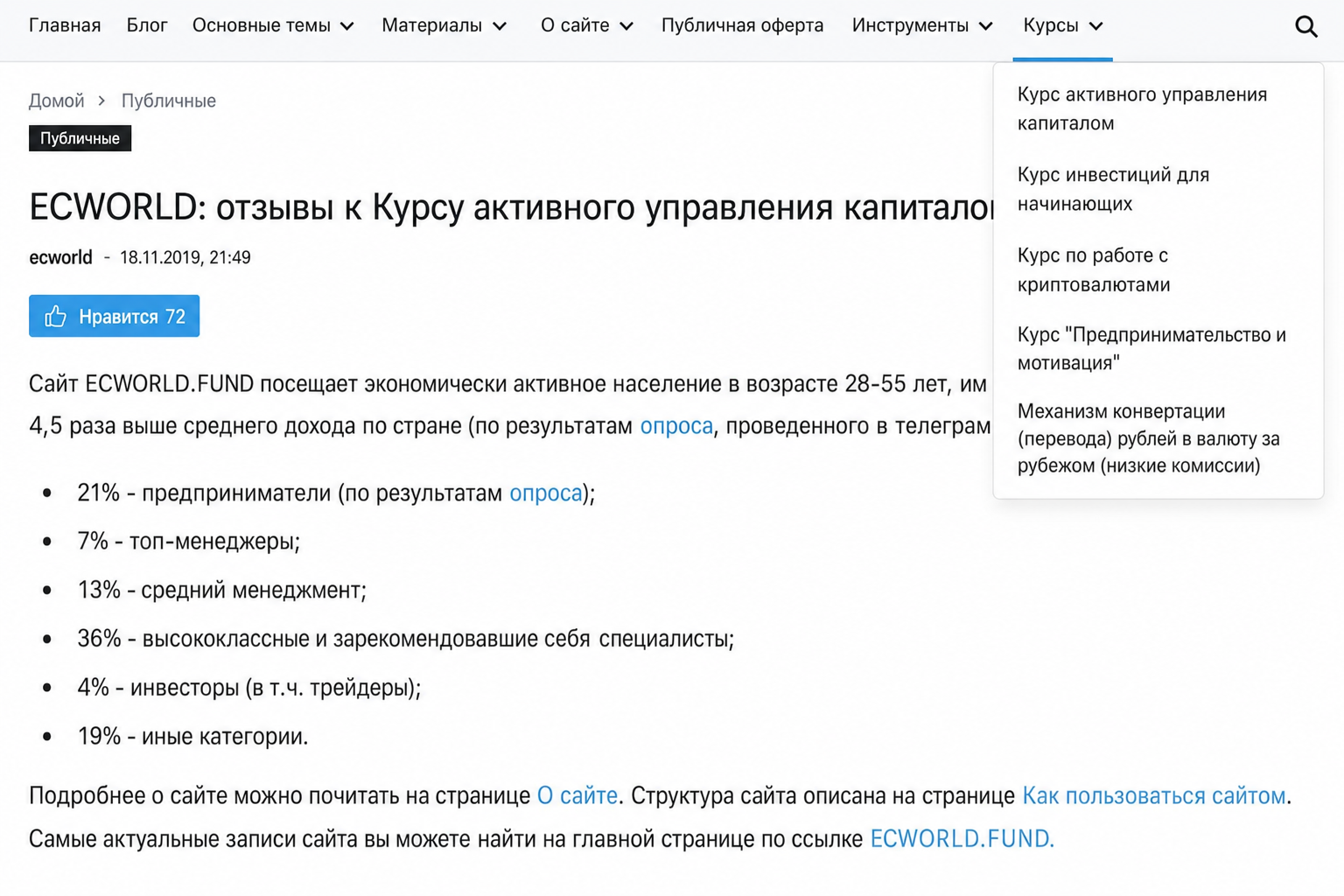The height and width of the screenshot is (896, 1344).
Task: Like the article with Нравится 72 label
Action: point(114,316)
